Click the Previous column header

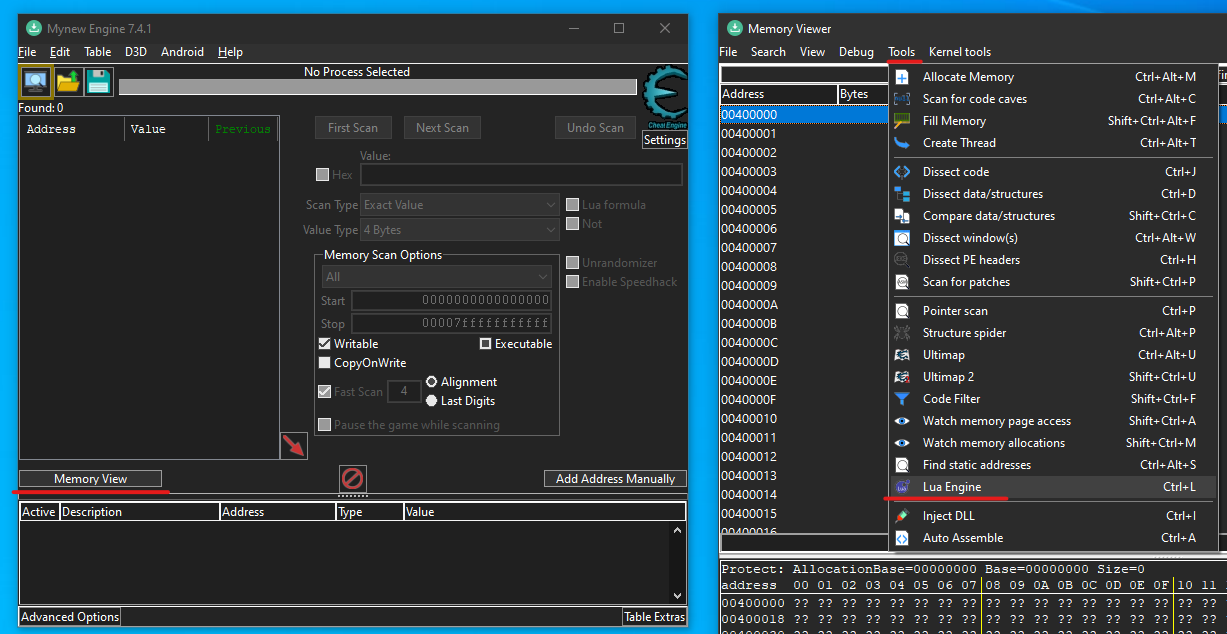[x=243, y=129]
